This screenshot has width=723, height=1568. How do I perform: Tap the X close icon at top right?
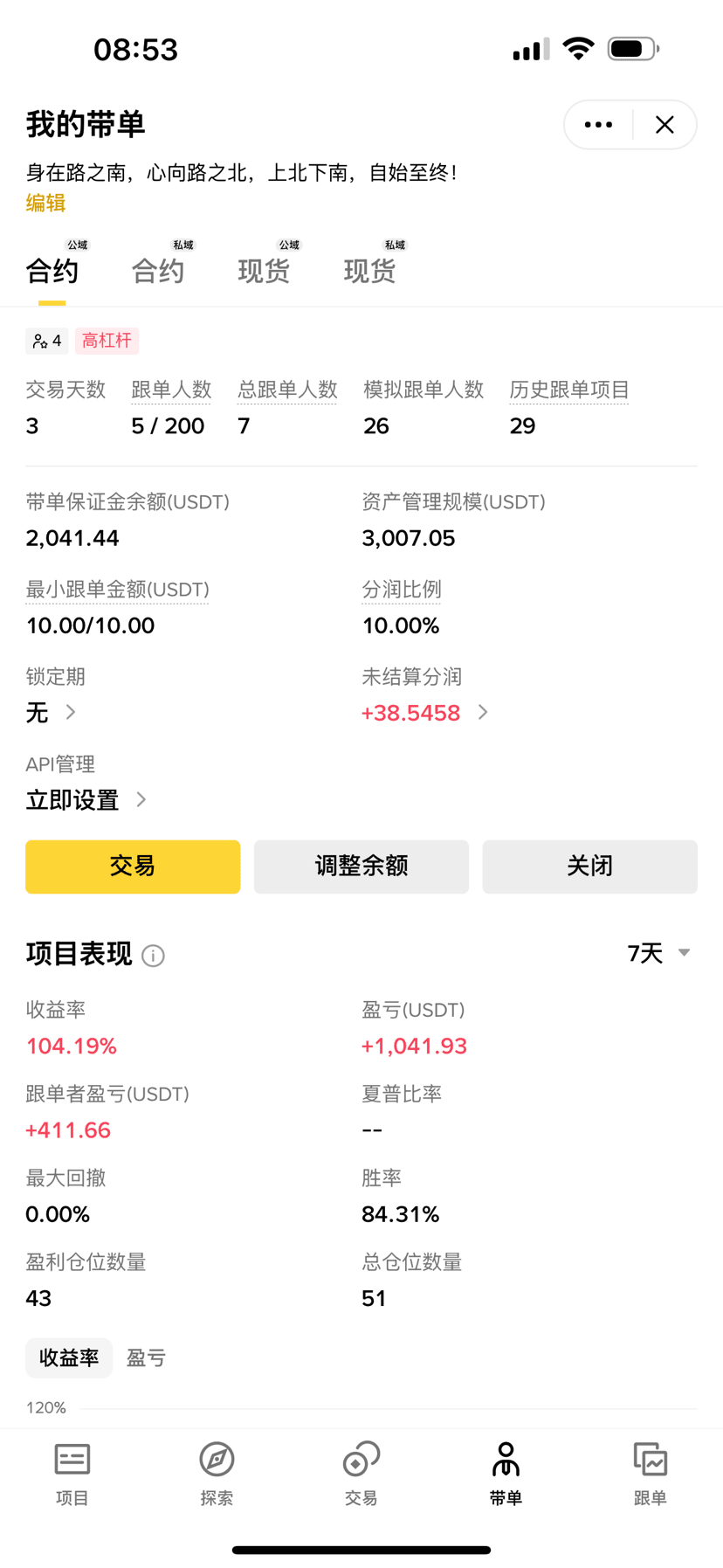(x=664, y=125)
